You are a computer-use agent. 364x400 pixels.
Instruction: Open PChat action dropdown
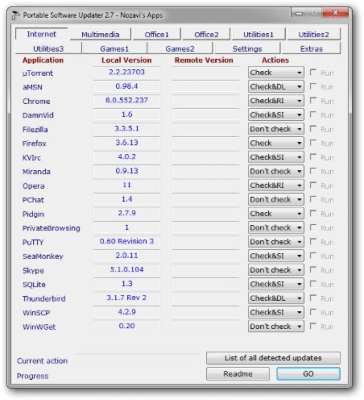pos(276,199)
